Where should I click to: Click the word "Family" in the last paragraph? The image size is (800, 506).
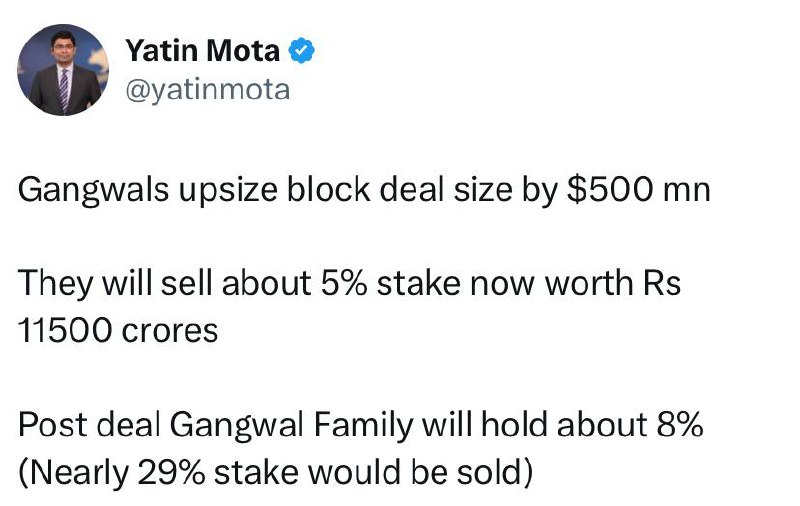pos(363,425)
